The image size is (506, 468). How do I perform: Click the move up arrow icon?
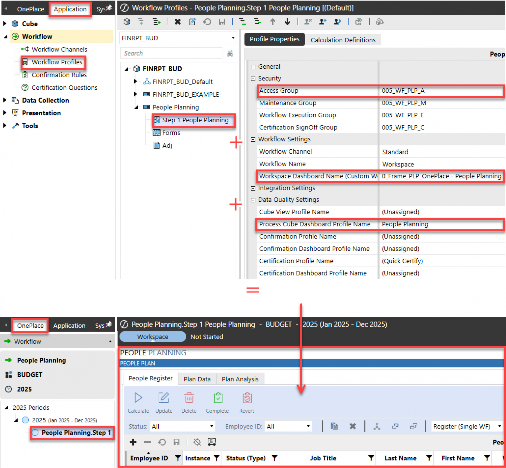[x=273, y=22]
